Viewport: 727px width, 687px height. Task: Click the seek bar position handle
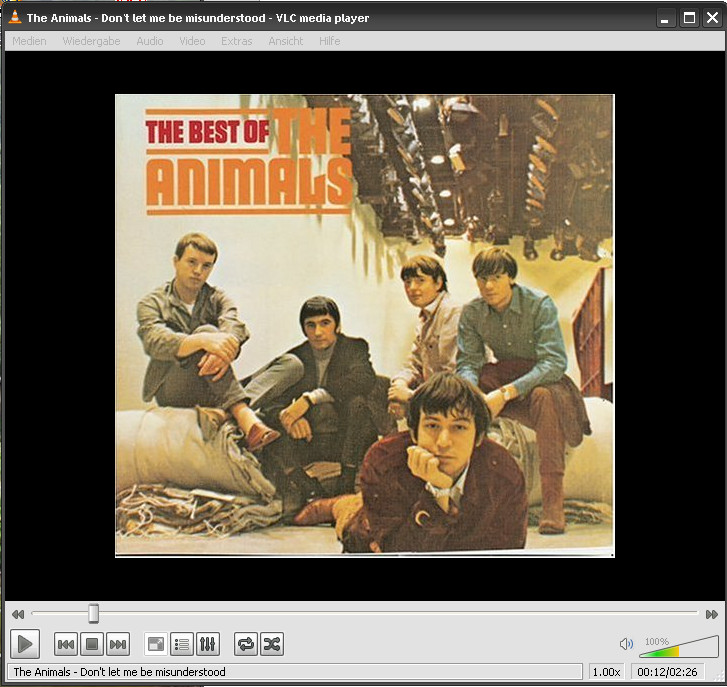click(94, 613)
